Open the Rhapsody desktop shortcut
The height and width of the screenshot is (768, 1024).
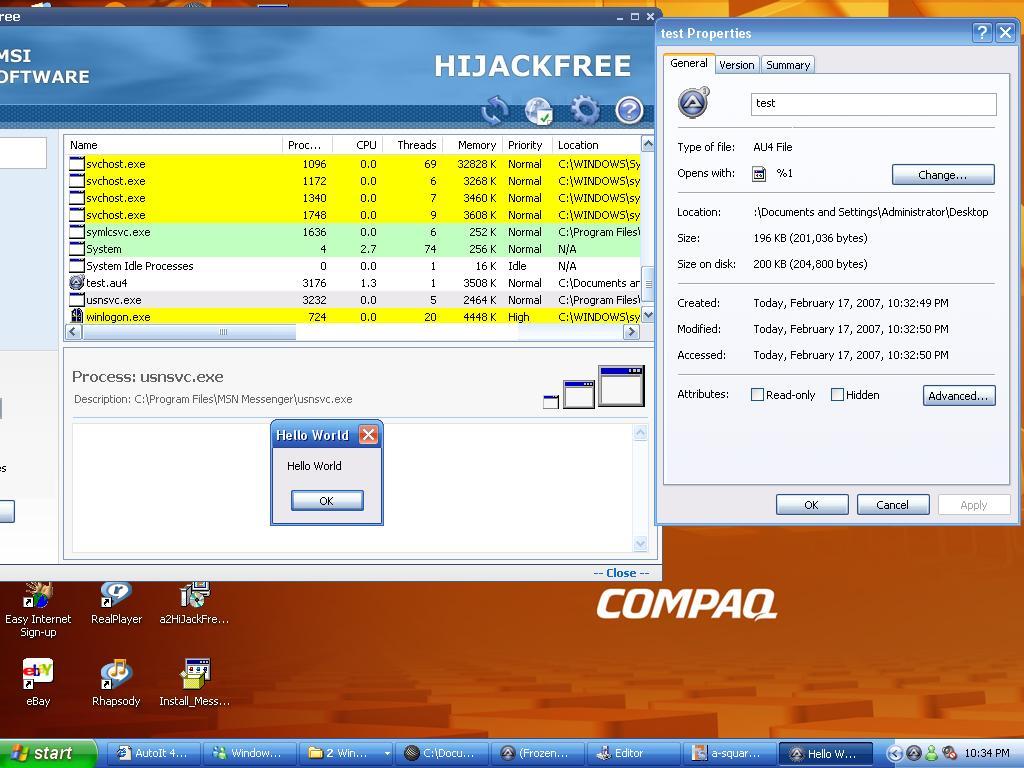coord(116,682)
